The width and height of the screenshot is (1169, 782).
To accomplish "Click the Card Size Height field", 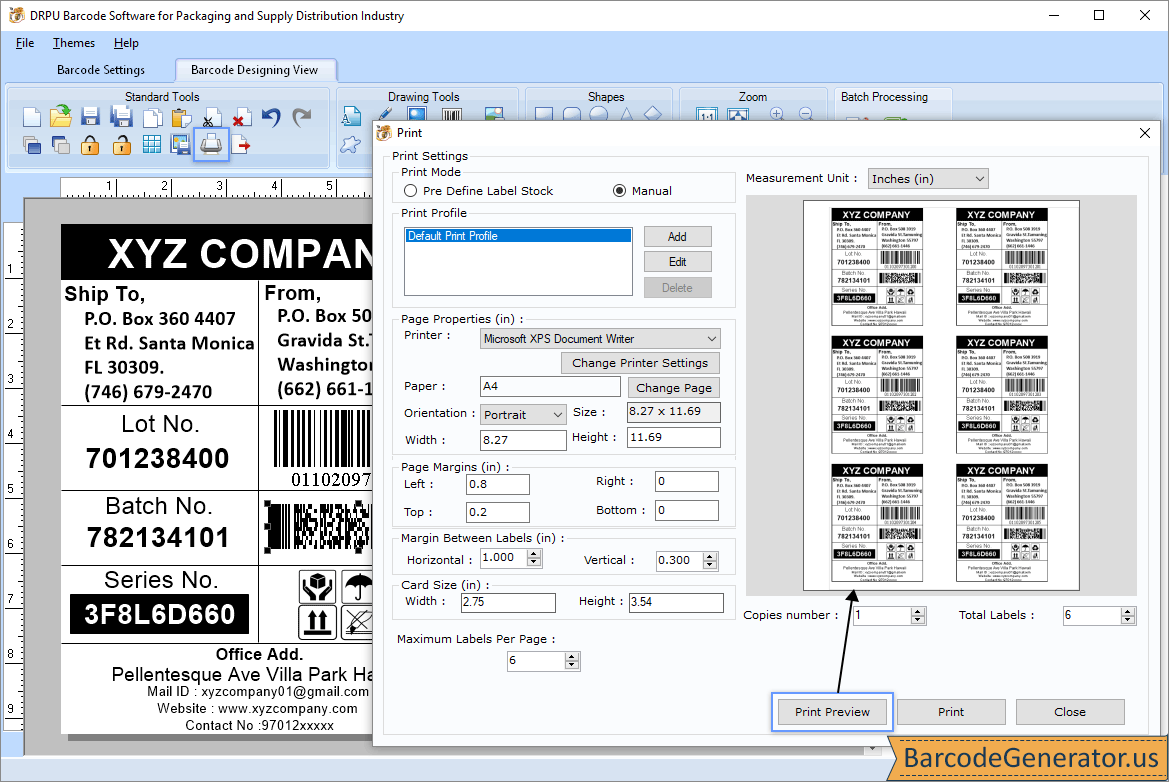I will [x=676, y=602].
